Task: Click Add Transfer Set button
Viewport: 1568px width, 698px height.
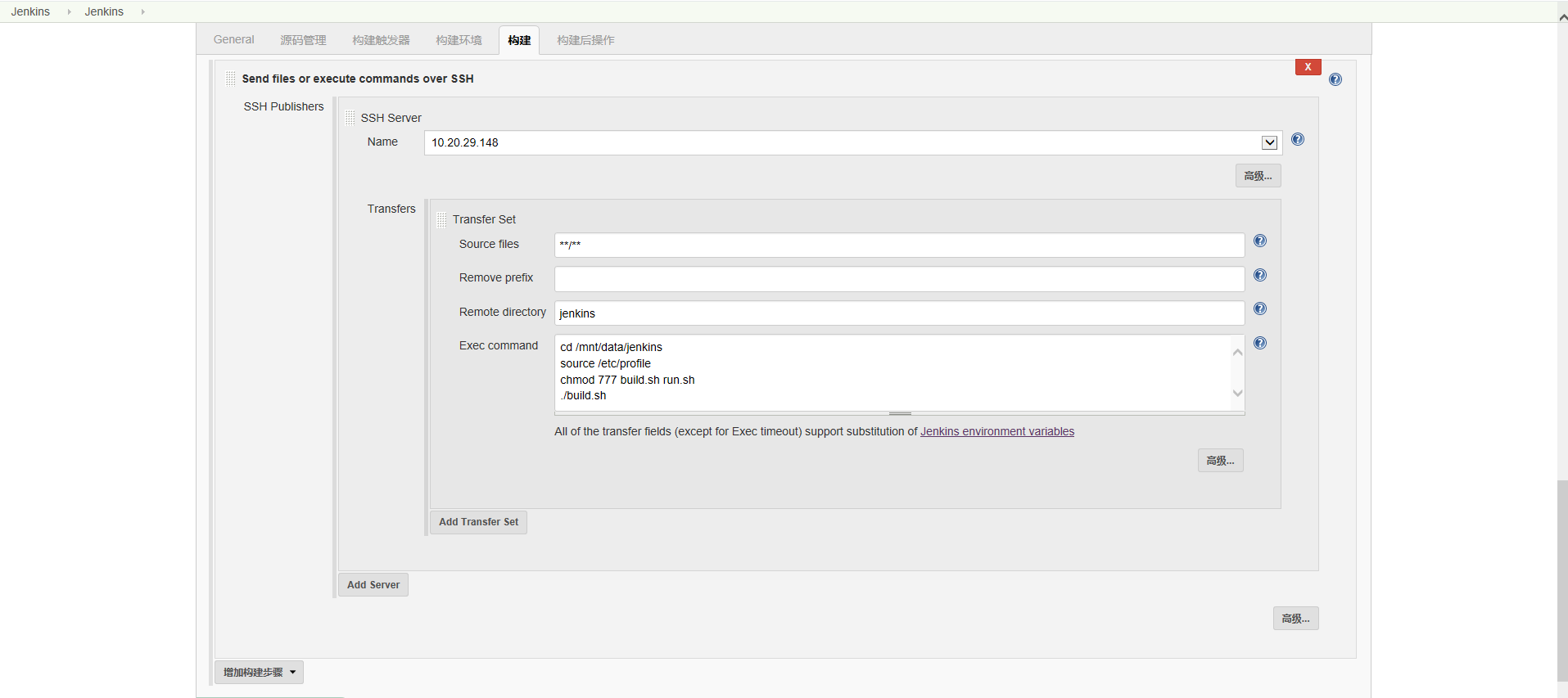Action: [x=478, y=522]
